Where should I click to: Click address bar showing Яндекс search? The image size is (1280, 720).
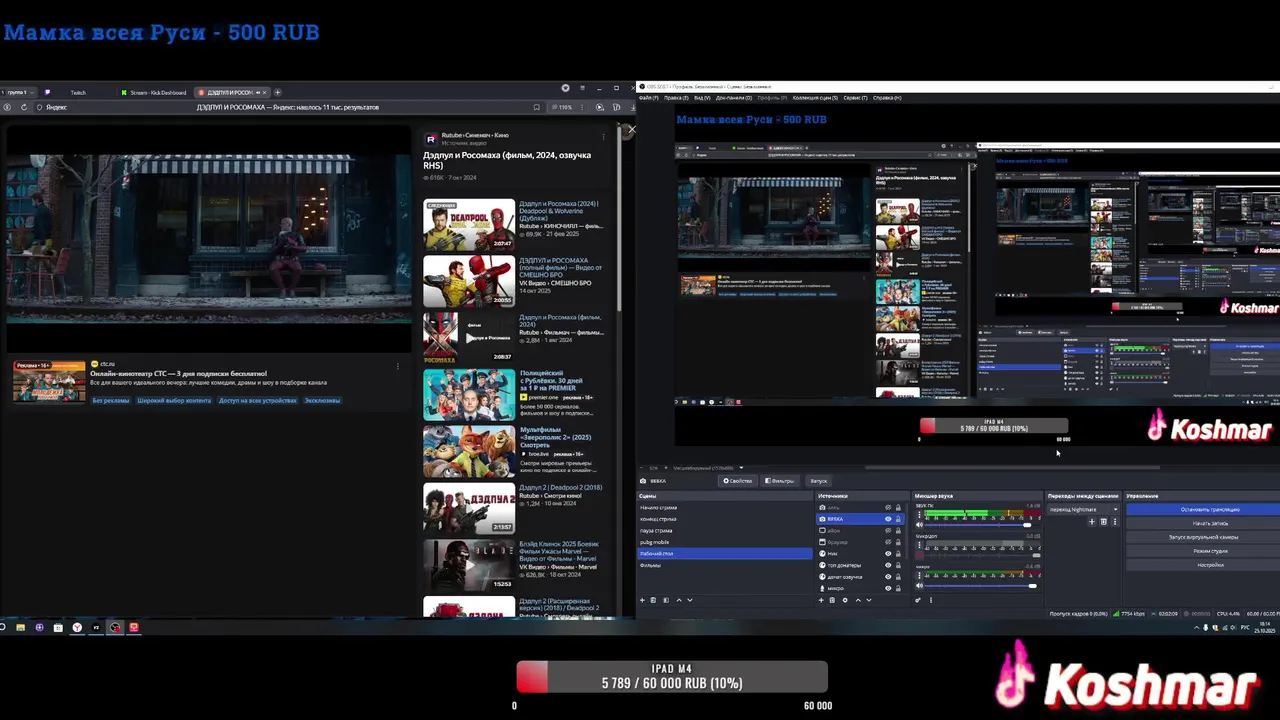click(x=290, y=107)
